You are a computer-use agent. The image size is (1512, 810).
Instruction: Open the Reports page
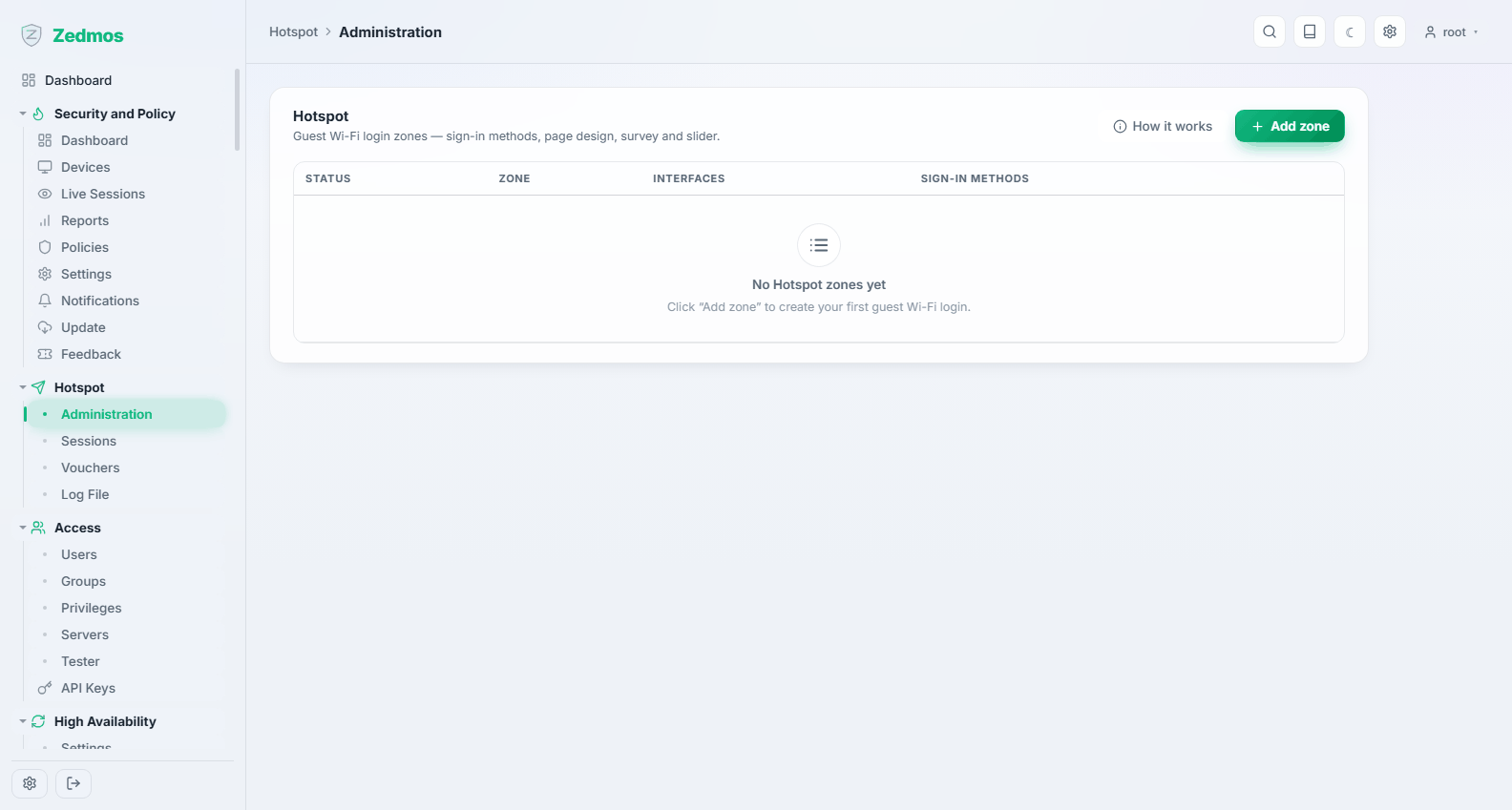click(x=127, y=220)
